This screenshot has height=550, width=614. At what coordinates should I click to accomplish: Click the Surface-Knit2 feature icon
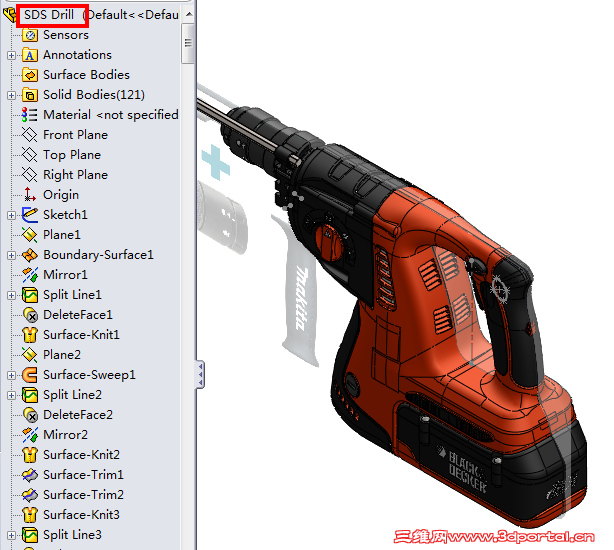(30, 455)
